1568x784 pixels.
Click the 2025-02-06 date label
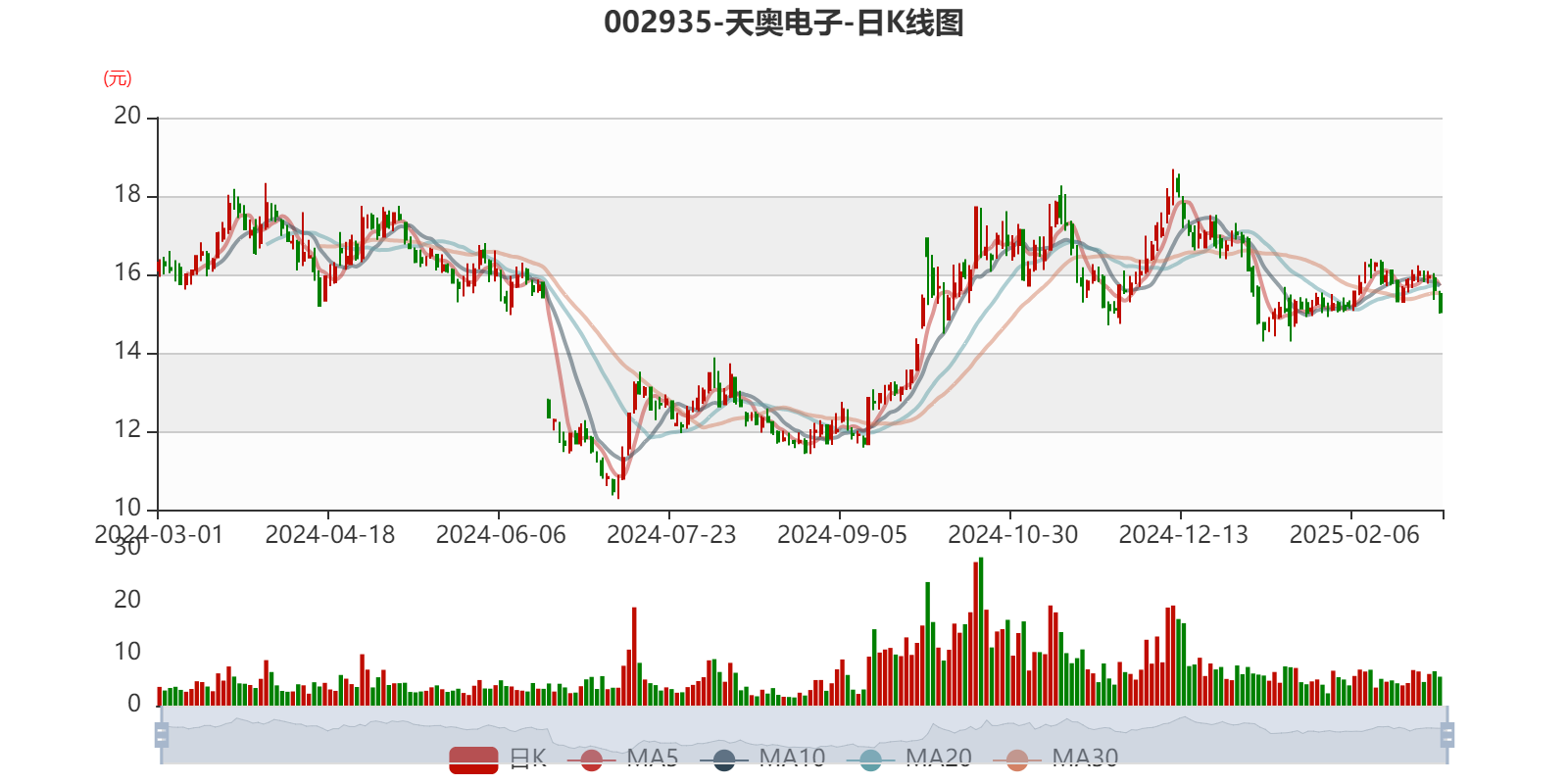[x=1354, y=535]
